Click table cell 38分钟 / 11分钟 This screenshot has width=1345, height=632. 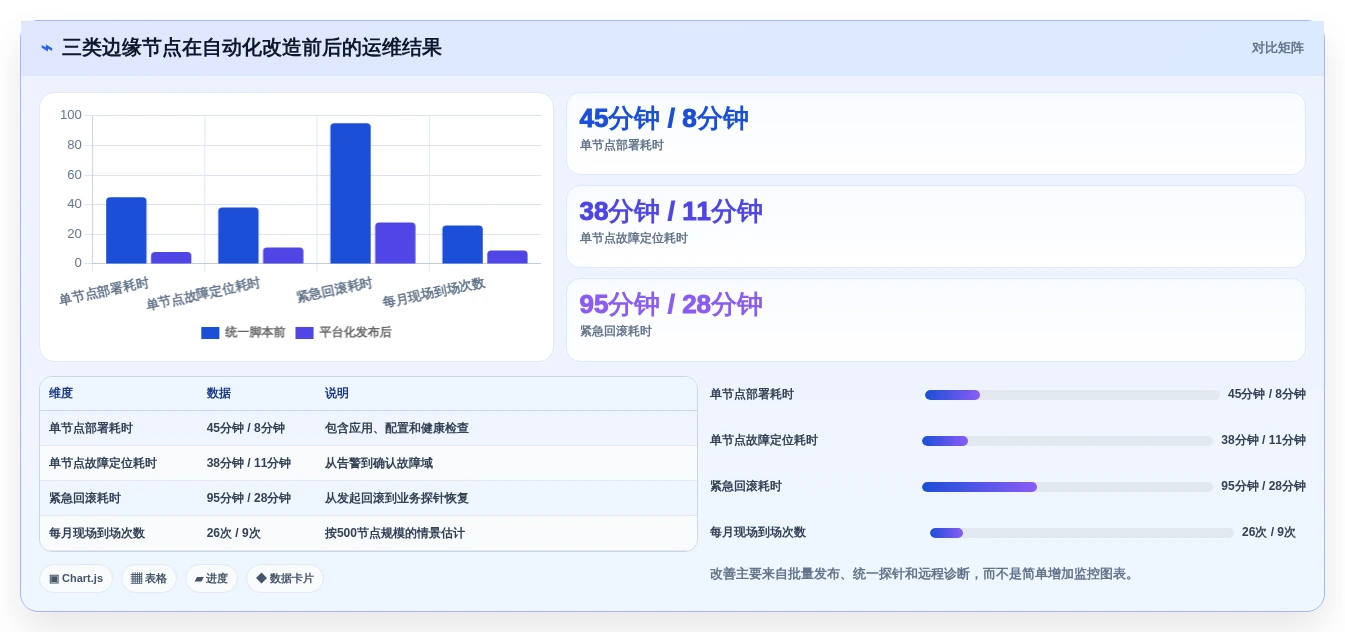coord(249,463)
